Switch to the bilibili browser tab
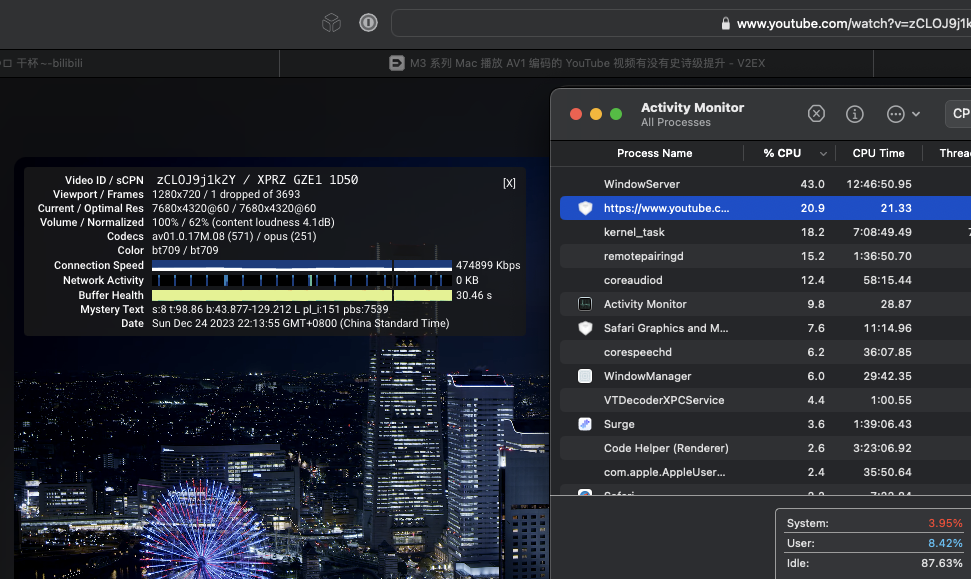Screen dimensions: 971x579 [x=50, y=63]
